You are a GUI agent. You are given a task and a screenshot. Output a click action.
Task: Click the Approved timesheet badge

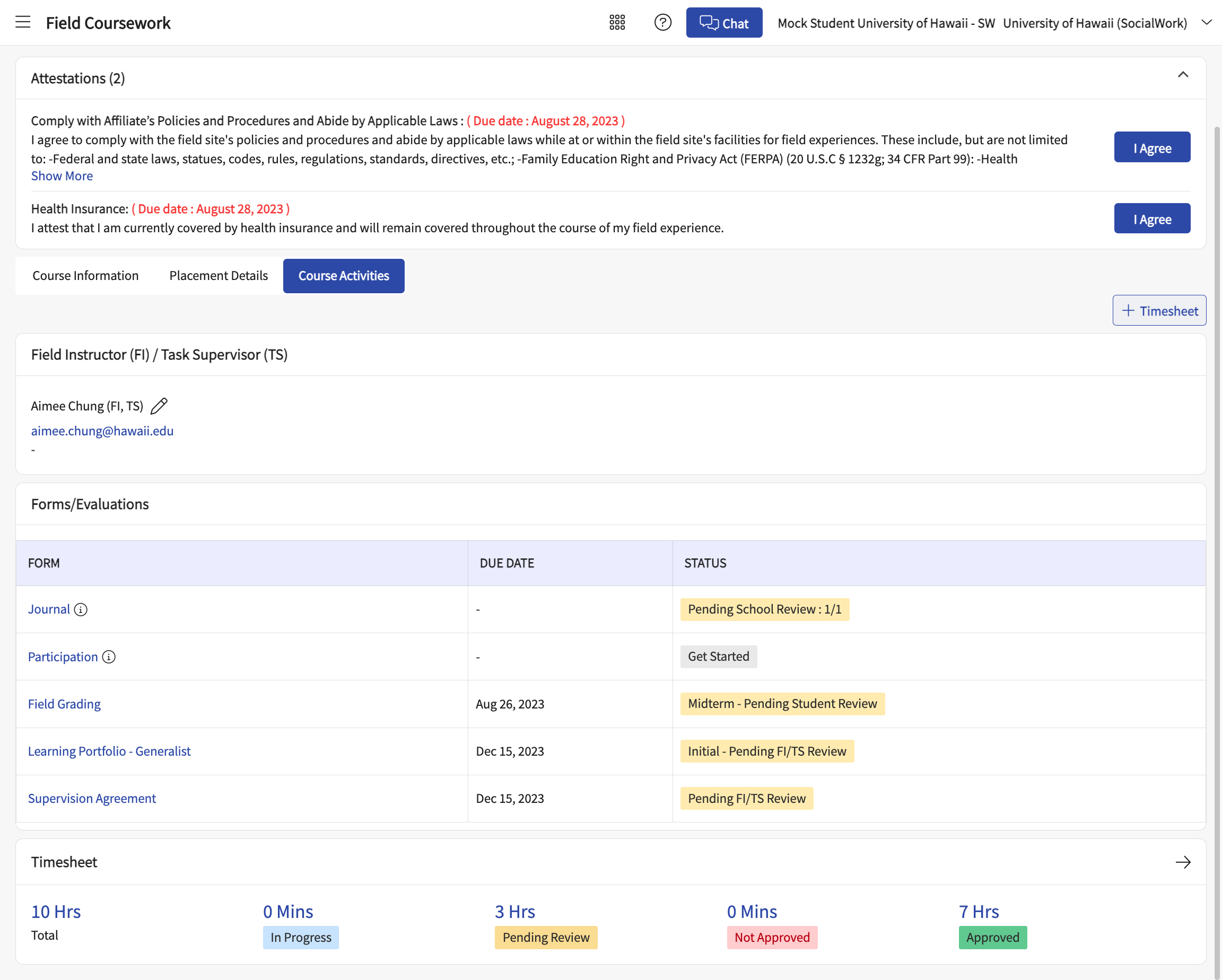(992, 938)
